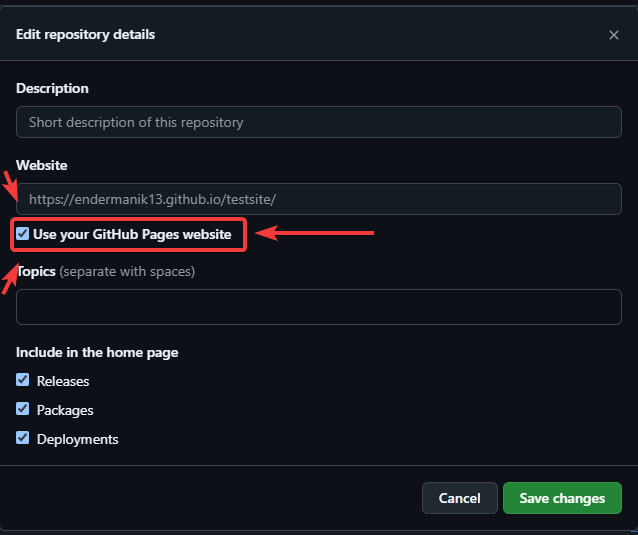This screenshot has width=638, height=535.
Task: Click the Description input field
Action: pyautogui.click(x=319, y=122)
